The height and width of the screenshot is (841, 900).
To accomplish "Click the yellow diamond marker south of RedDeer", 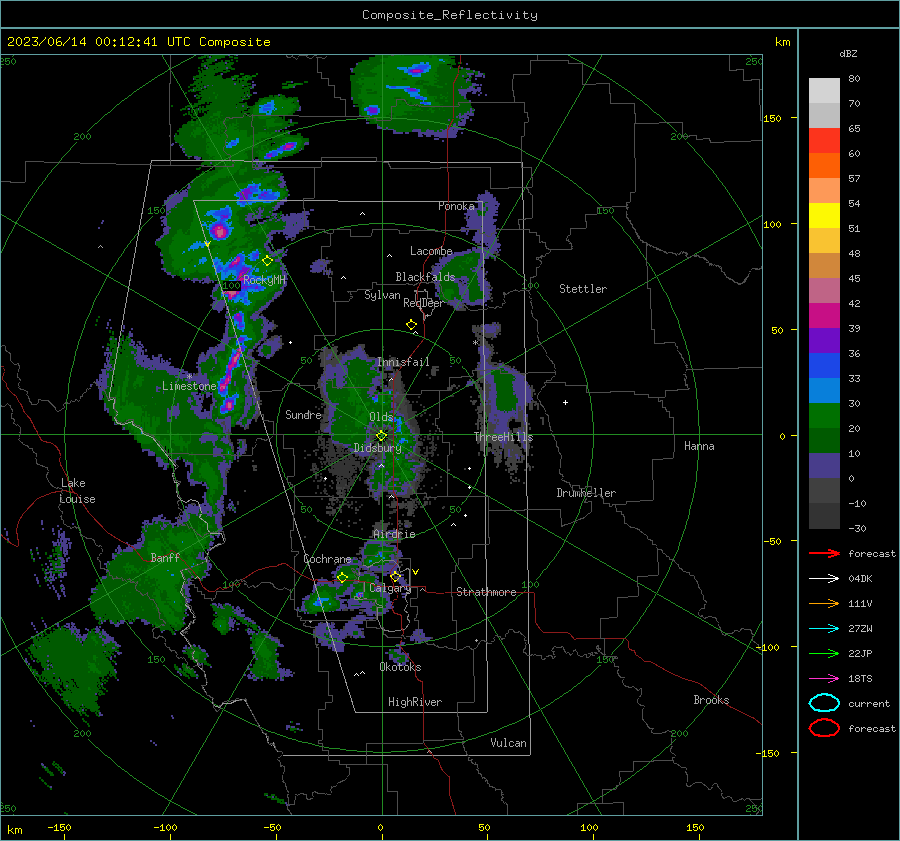I will [x=411, y=325].
